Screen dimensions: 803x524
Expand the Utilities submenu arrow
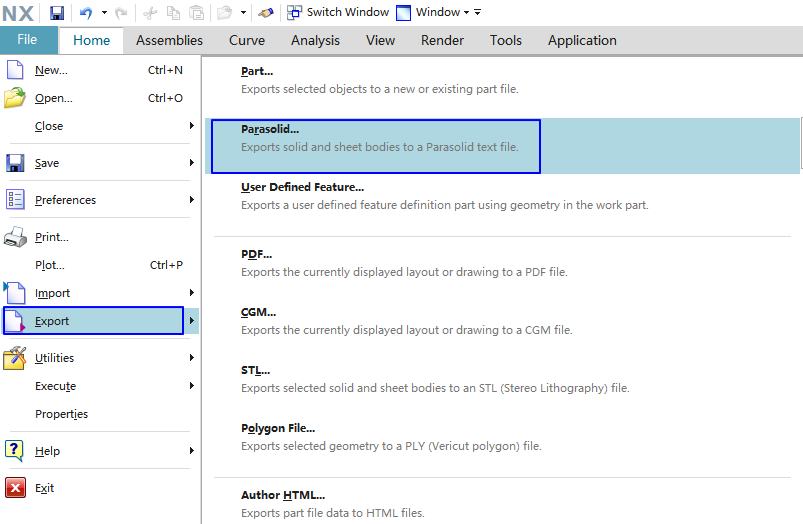(x=192, y=358)
